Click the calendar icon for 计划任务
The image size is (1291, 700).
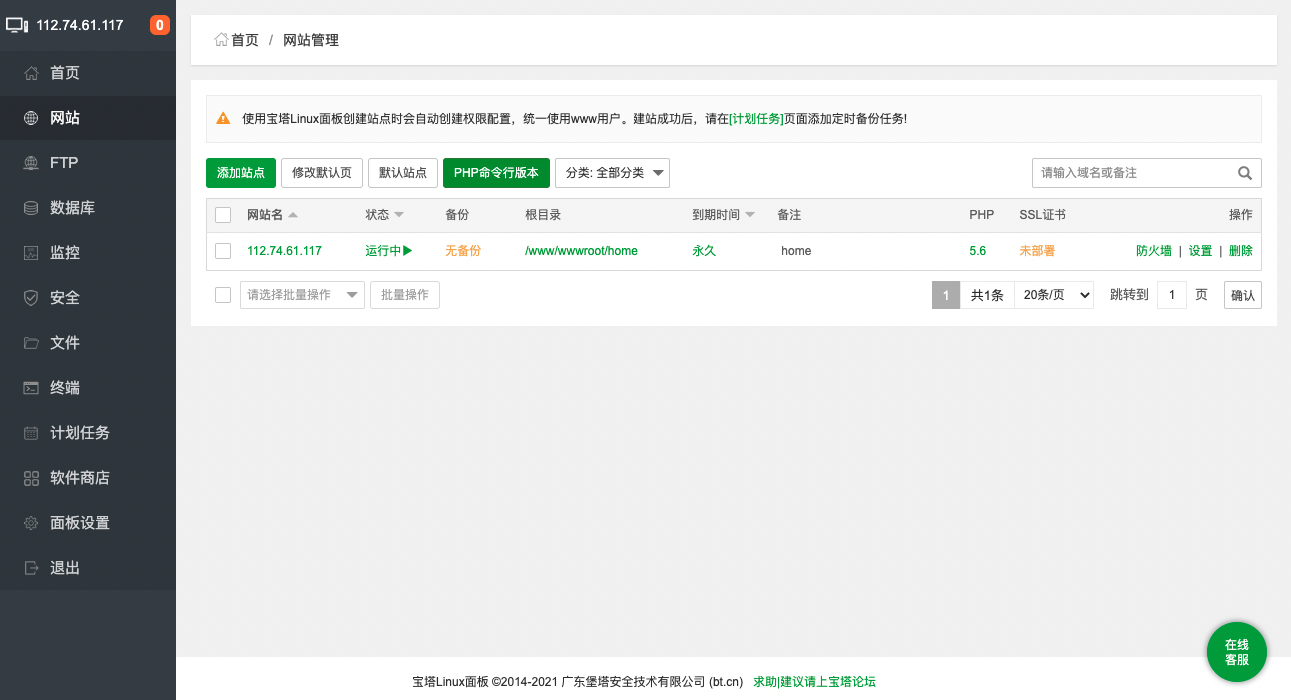tap(31, 433)
